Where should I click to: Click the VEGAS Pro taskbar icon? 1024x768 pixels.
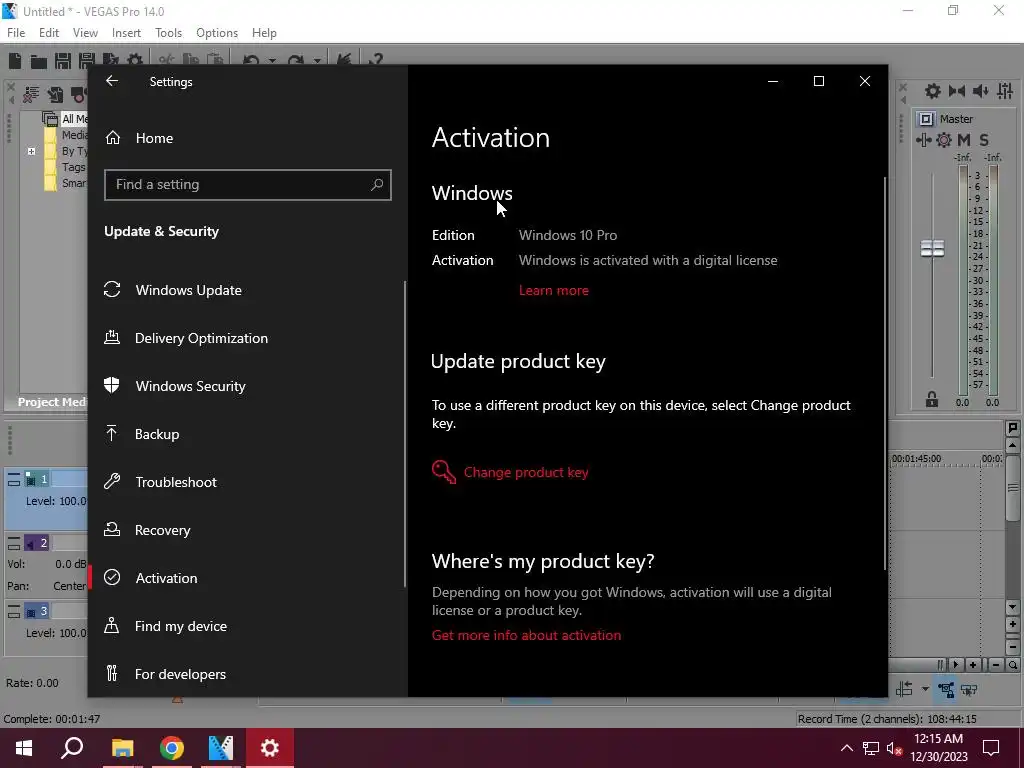[x=221, y=748]
